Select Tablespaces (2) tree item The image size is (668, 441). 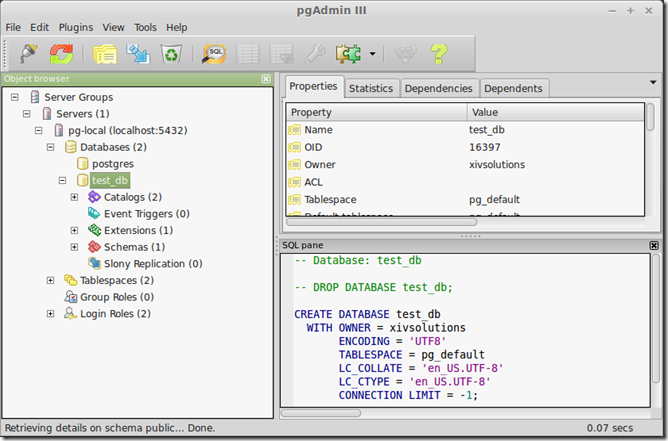pos(117,280)
